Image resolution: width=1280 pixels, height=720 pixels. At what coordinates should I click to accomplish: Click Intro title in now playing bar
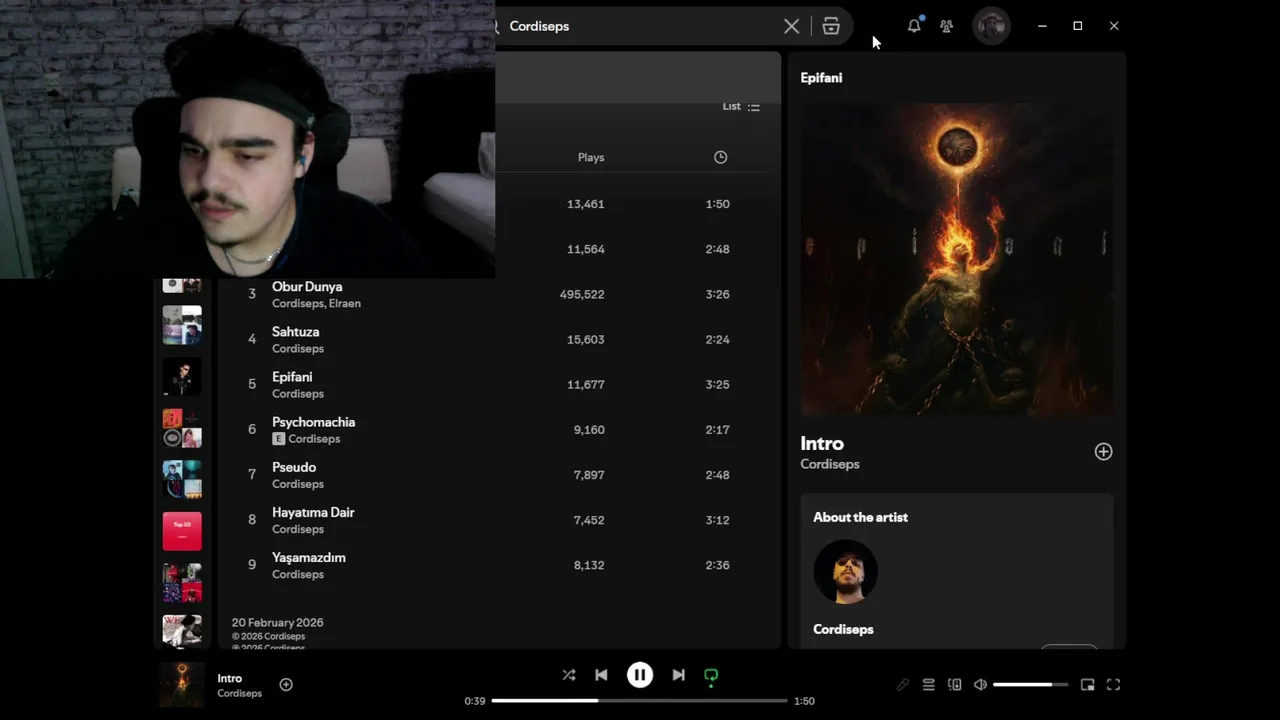pyautogui.click(x=229, y=678)
